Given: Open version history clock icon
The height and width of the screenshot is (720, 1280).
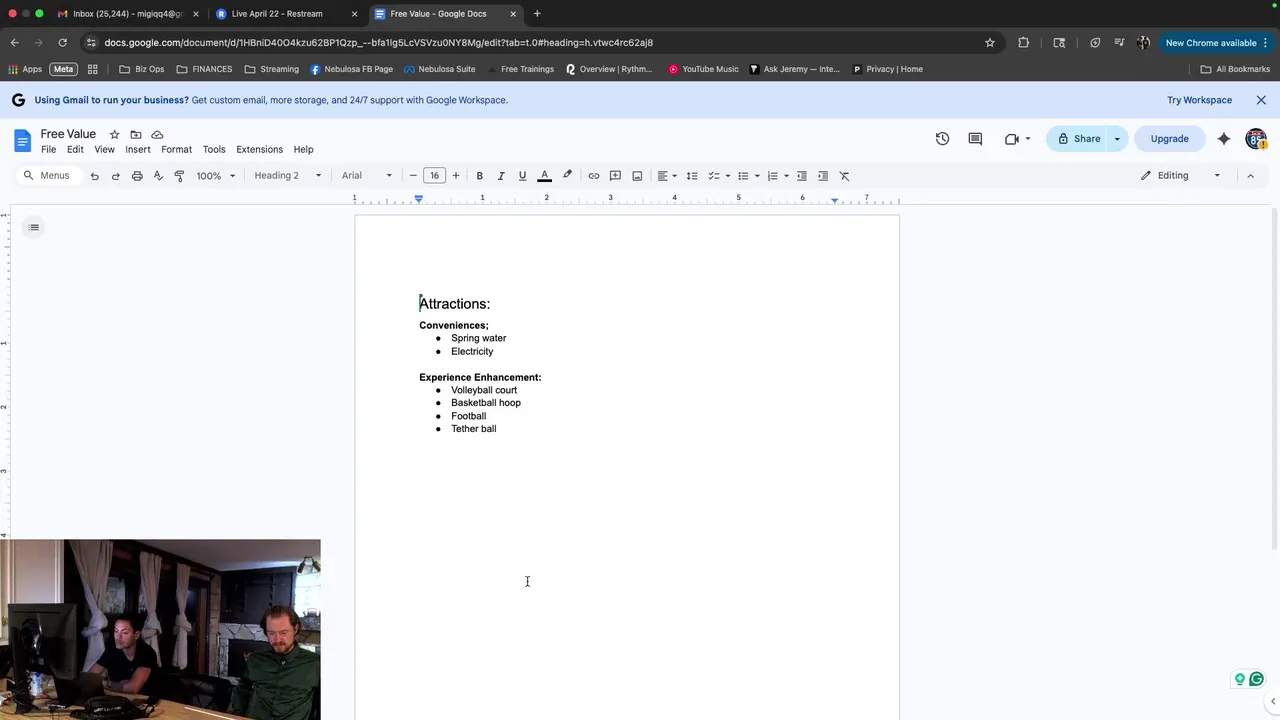Looking at the screenshot, I should 942,139.
